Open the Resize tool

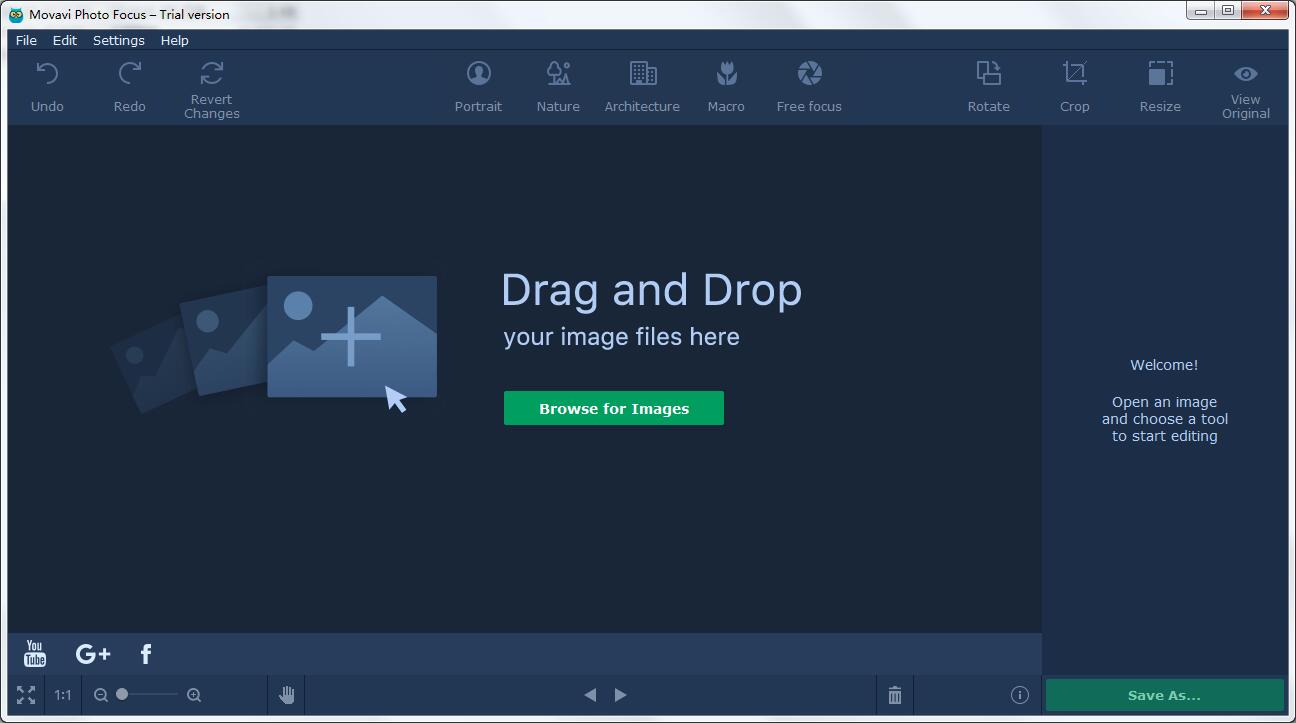(x=1160, y=86)
